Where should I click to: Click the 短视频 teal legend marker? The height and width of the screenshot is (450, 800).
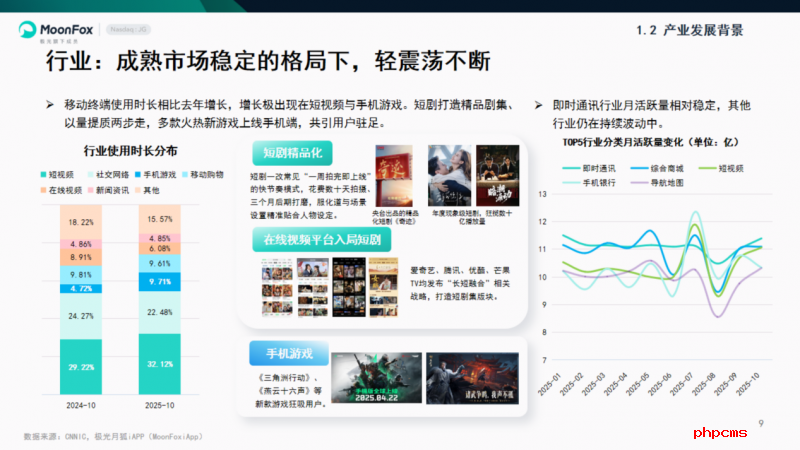coord(44,174)
